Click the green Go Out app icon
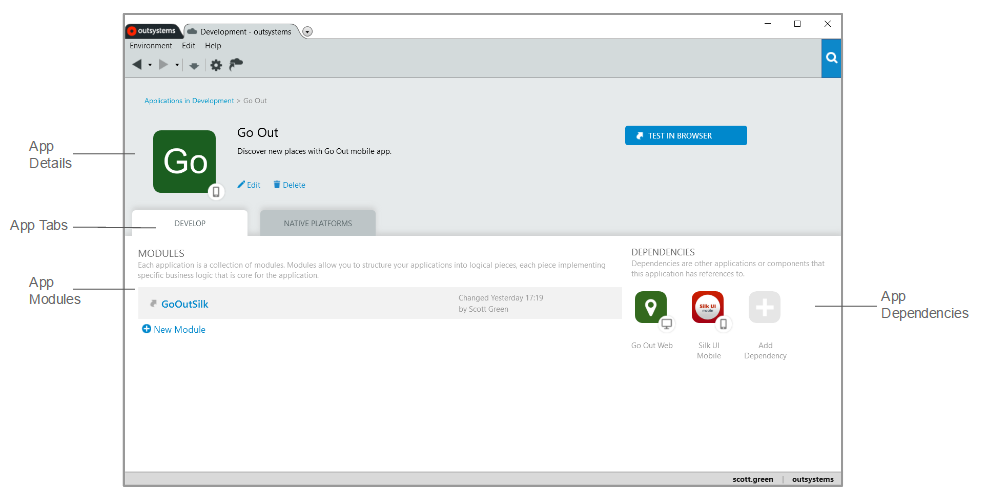The height and width of the screenshot is (495, 981). [x=184, y=161]
